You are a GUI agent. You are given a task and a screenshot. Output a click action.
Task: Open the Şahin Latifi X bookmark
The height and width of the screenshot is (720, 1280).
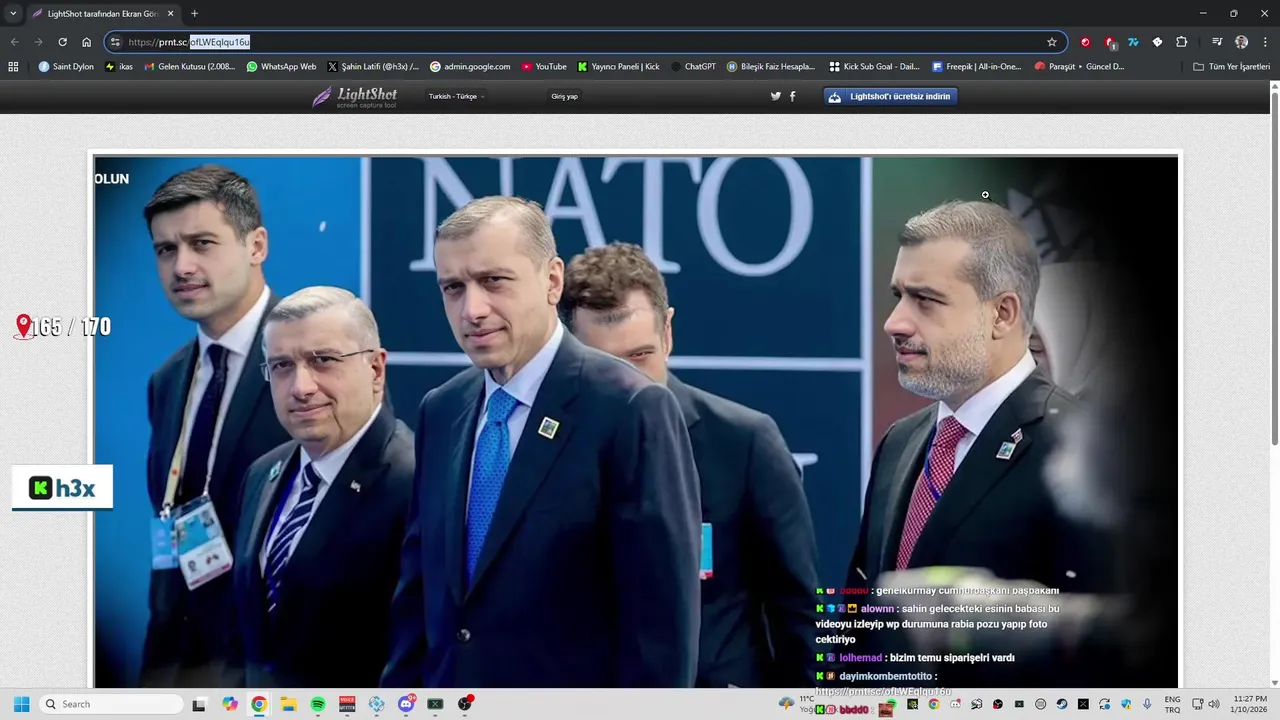373,67
